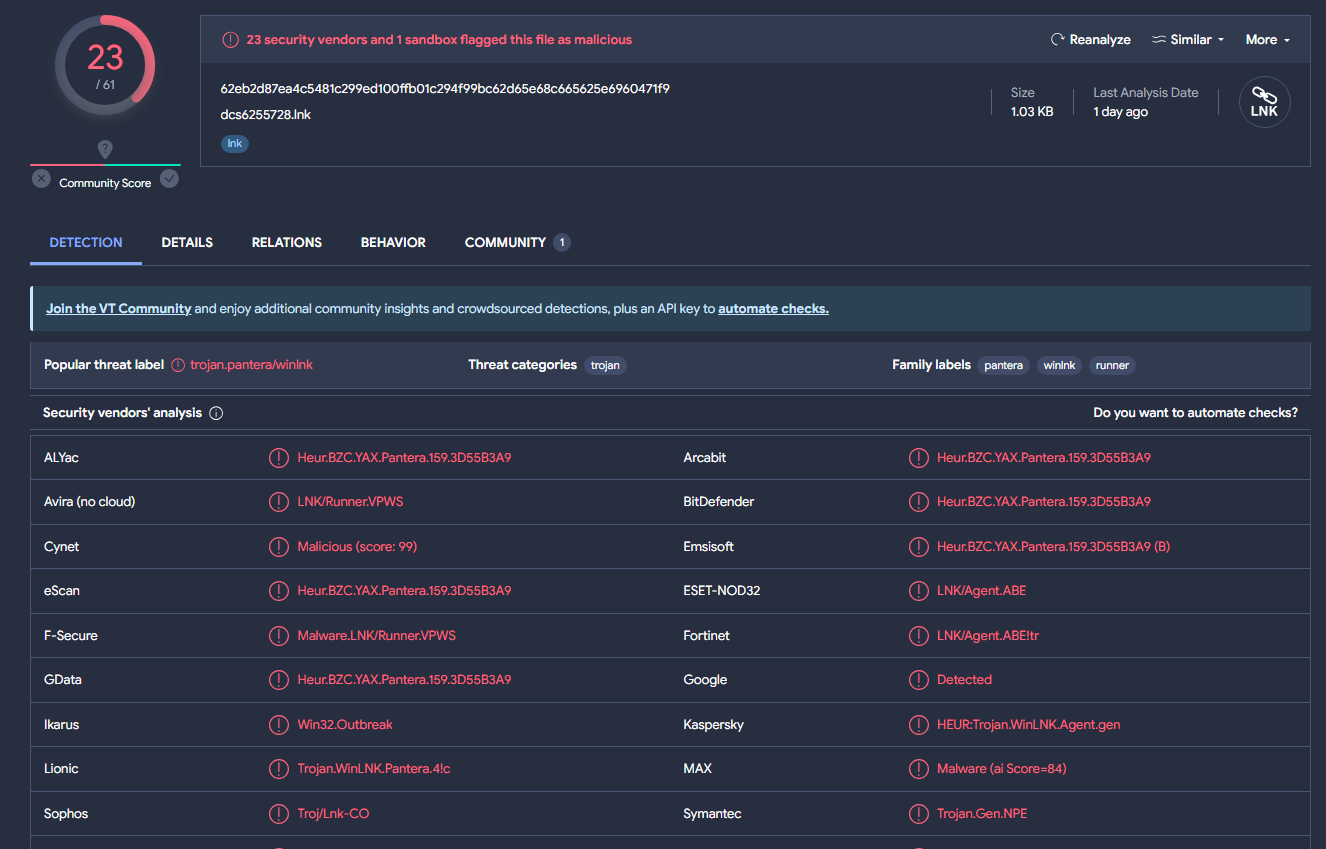Open the COMMUNITY tab
Viewport: 1326px width, 849px height.
click(506, 242)
